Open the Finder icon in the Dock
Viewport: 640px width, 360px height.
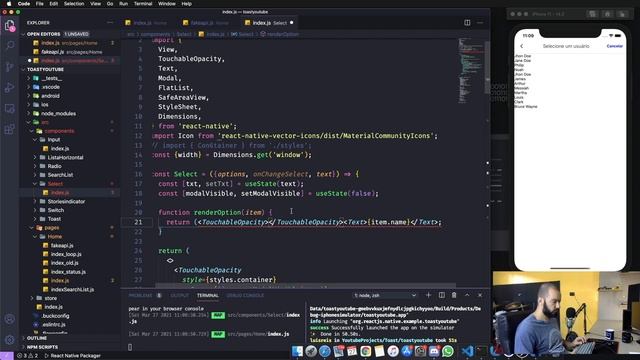(298, 351)
